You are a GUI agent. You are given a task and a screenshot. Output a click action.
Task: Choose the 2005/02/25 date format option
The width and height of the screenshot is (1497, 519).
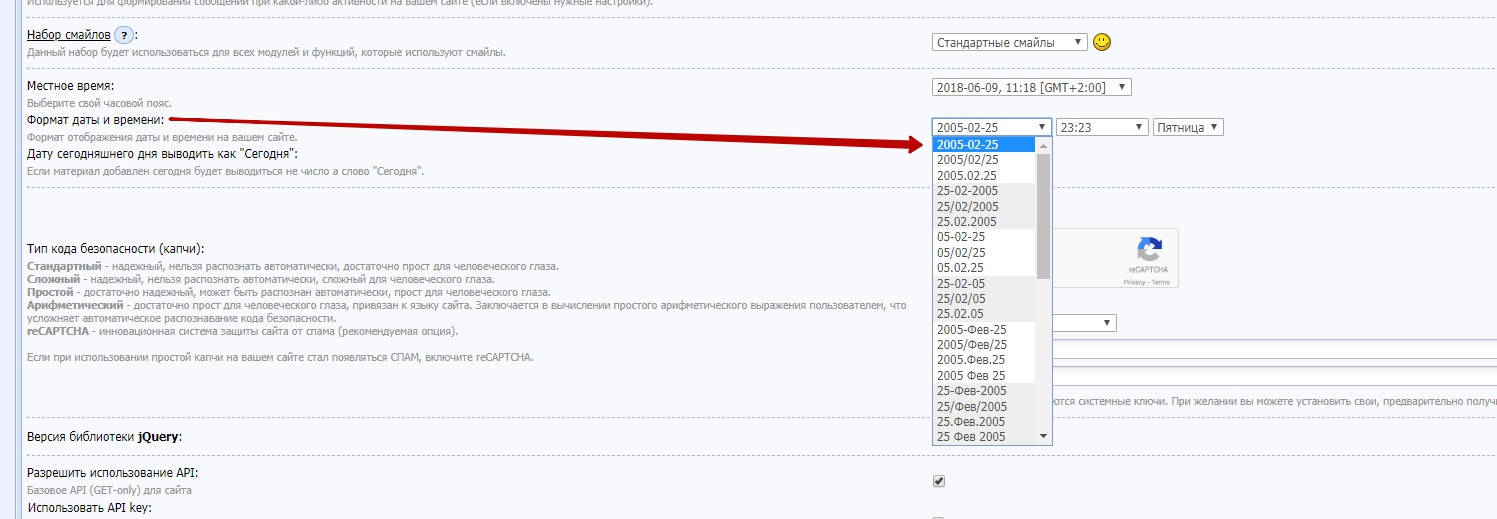point(967,160)
